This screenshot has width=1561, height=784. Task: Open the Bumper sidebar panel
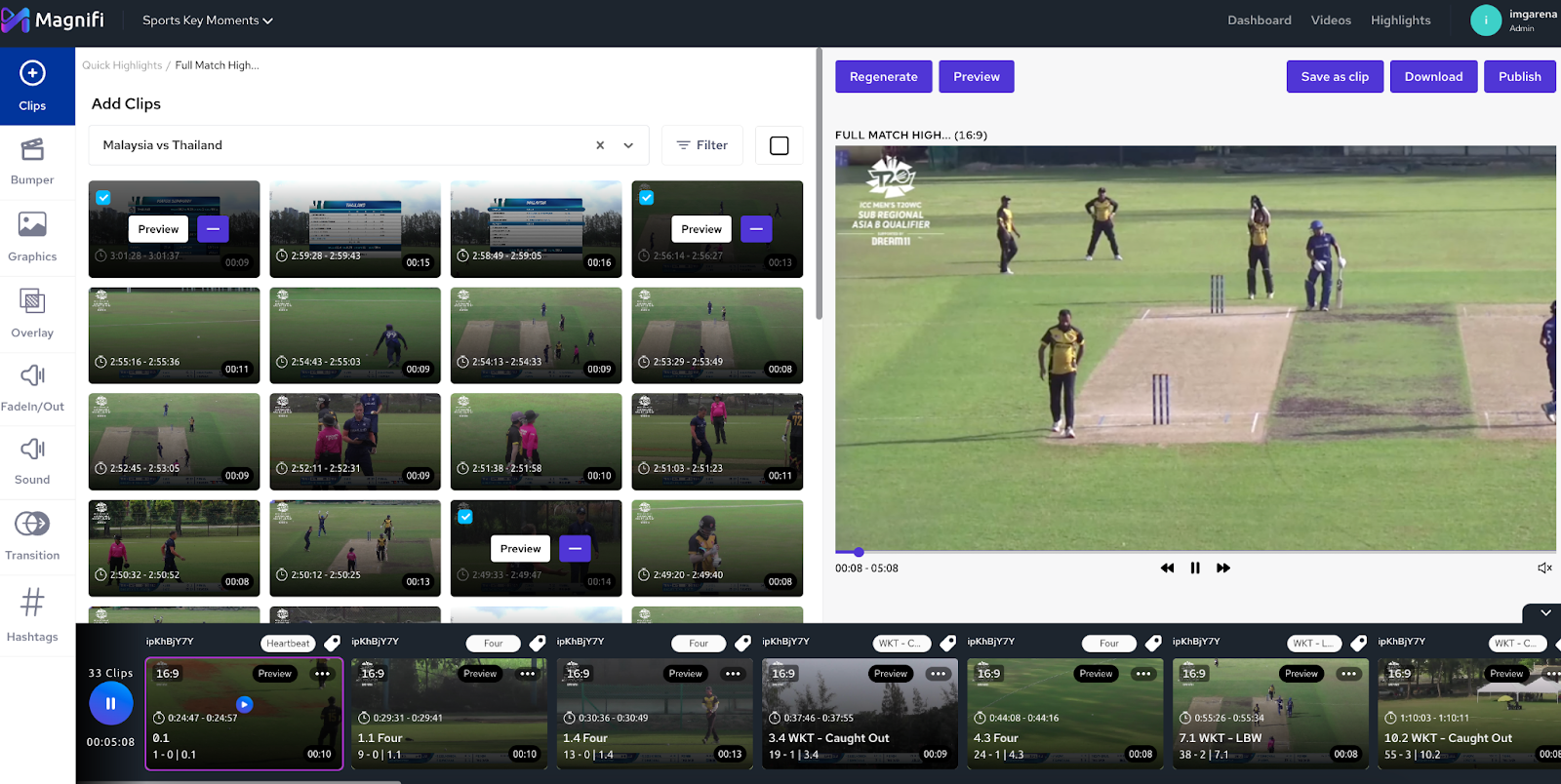pyautogui.click(x=32, y=162)
